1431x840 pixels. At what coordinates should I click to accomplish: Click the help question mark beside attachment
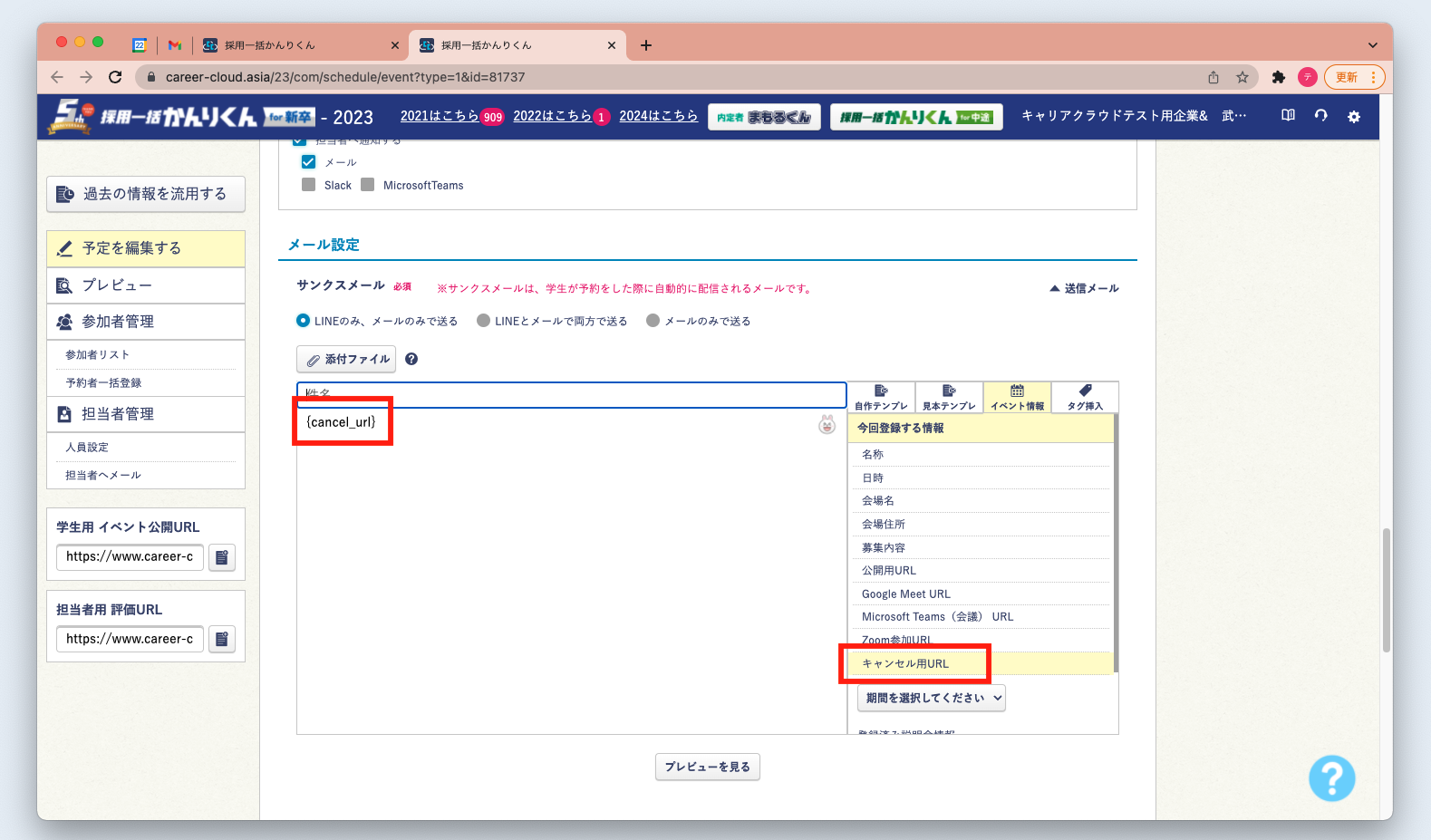coord(411,360)
